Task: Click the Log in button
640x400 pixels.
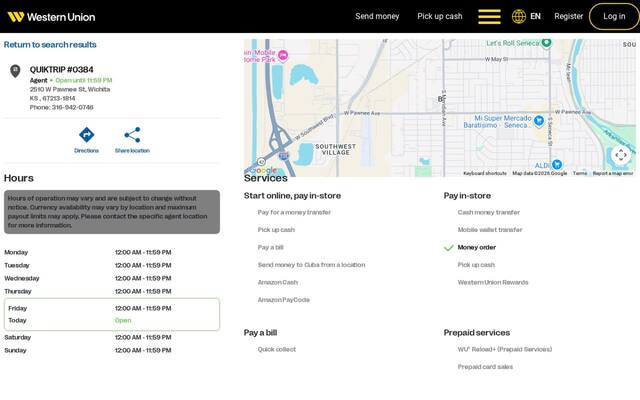Action: 614,16
